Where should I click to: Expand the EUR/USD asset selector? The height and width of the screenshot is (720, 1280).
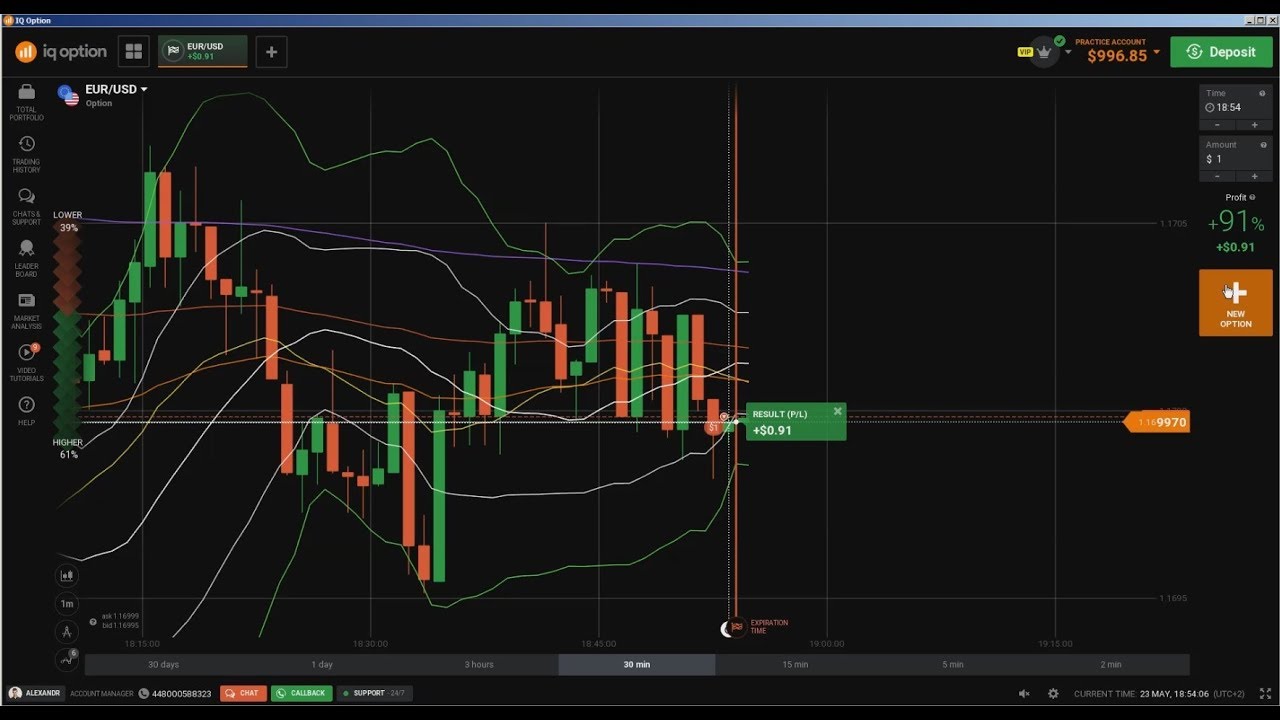116,89
